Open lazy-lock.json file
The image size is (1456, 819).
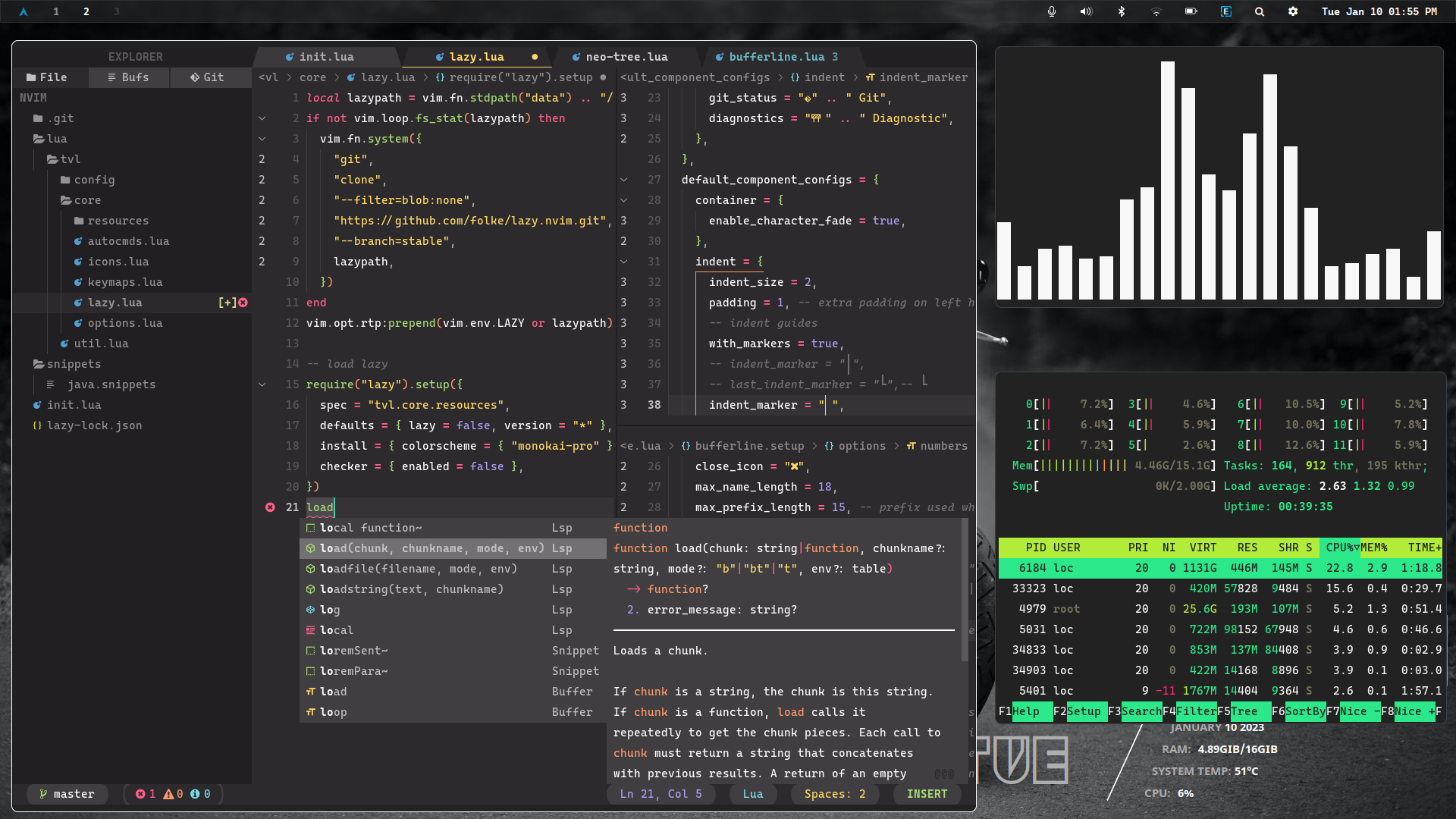point(87,425)
